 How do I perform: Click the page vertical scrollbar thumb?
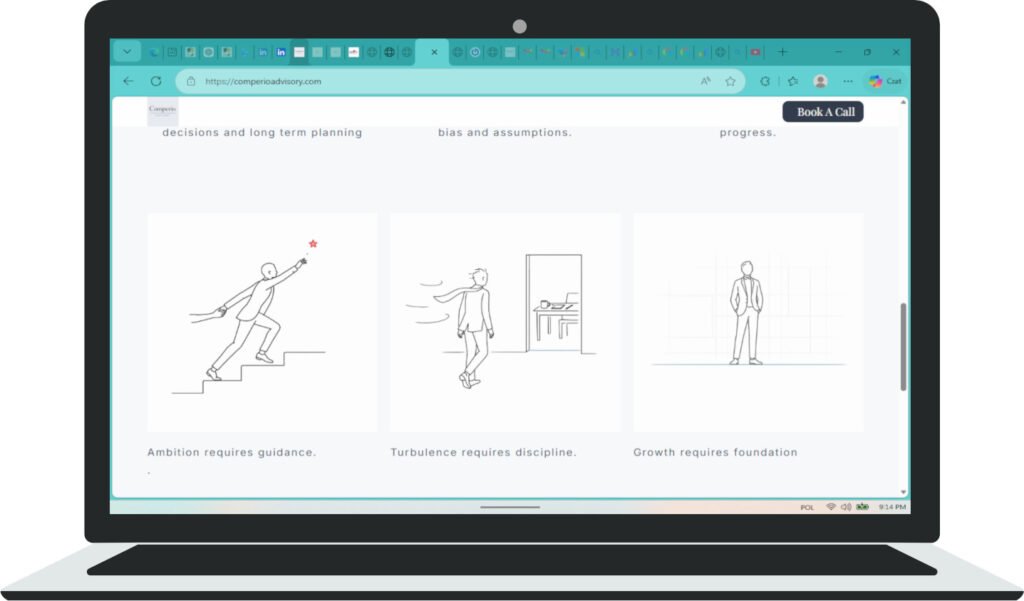coord(904,346)
